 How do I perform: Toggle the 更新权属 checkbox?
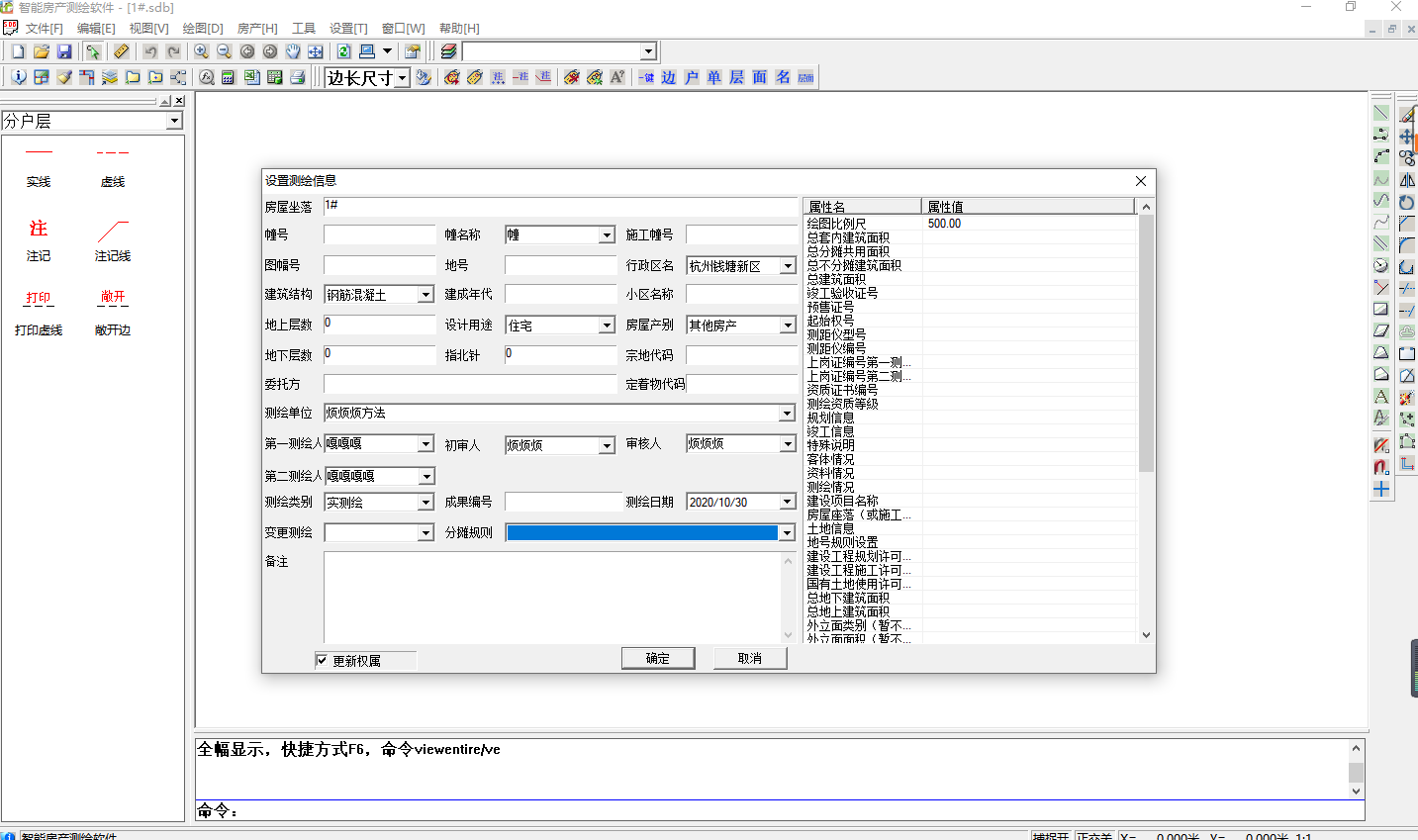(322, 660)
